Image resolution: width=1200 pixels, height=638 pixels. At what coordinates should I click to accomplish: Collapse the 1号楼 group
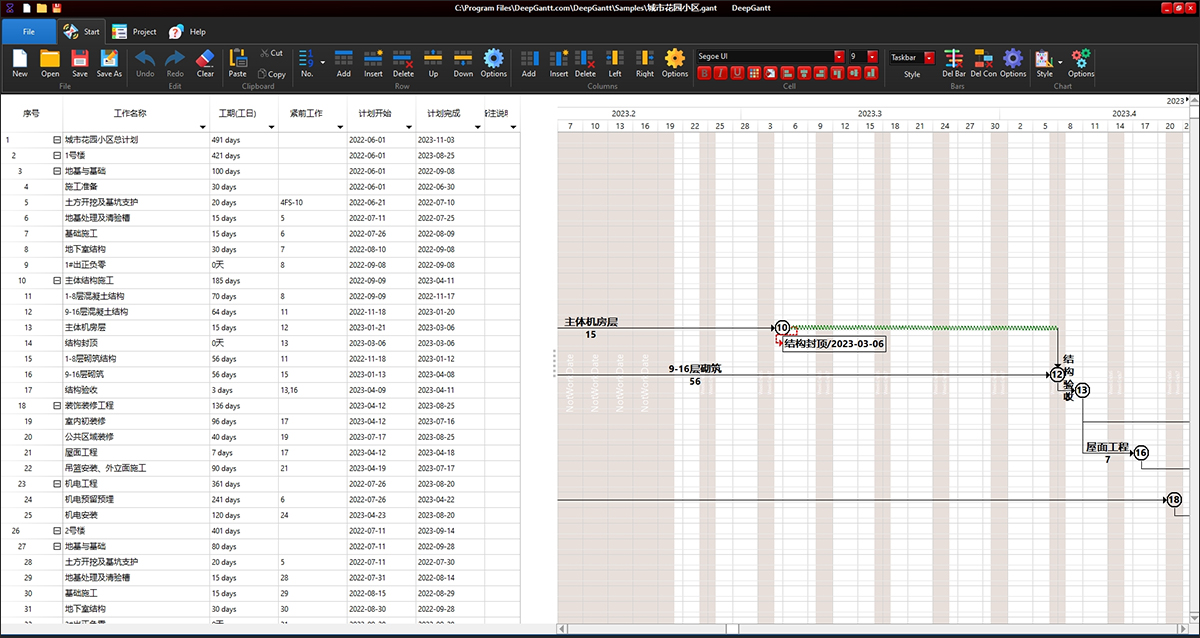(57, 156)
